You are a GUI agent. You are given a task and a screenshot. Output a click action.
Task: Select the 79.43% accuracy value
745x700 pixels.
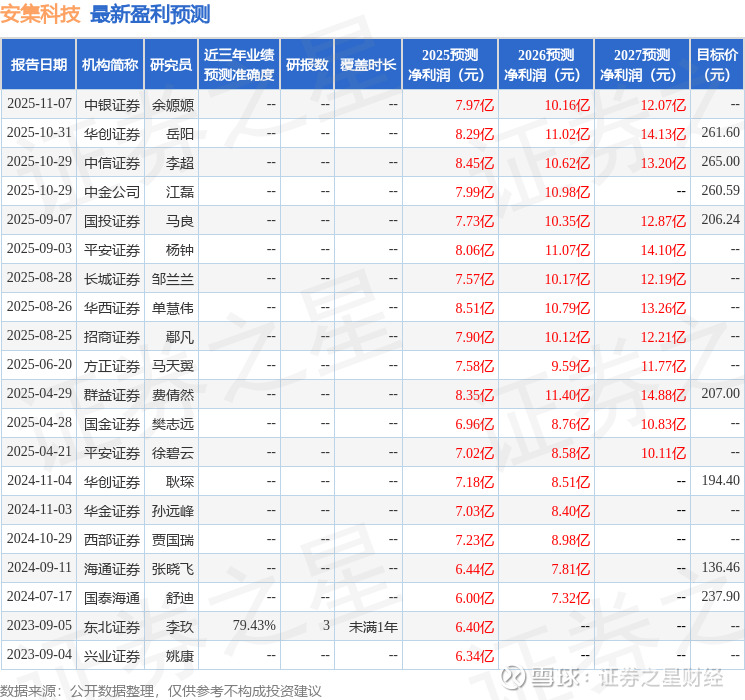point(254,625)
